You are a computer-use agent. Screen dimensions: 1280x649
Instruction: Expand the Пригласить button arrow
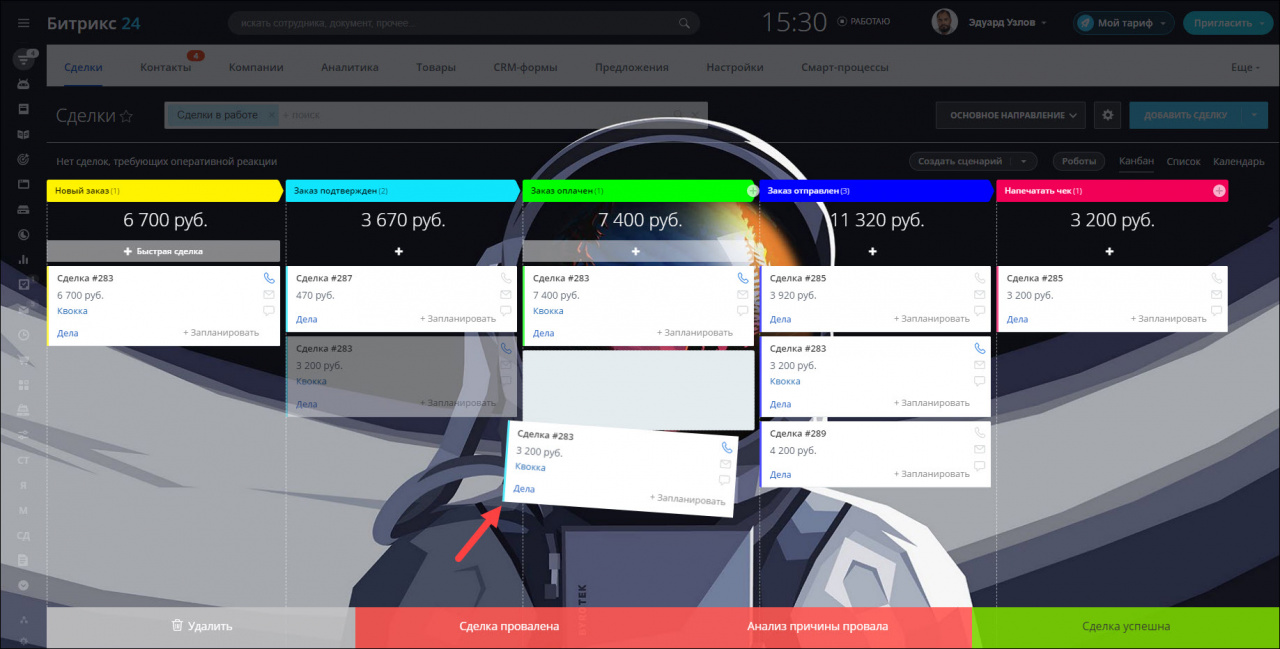pos(1263,23)
